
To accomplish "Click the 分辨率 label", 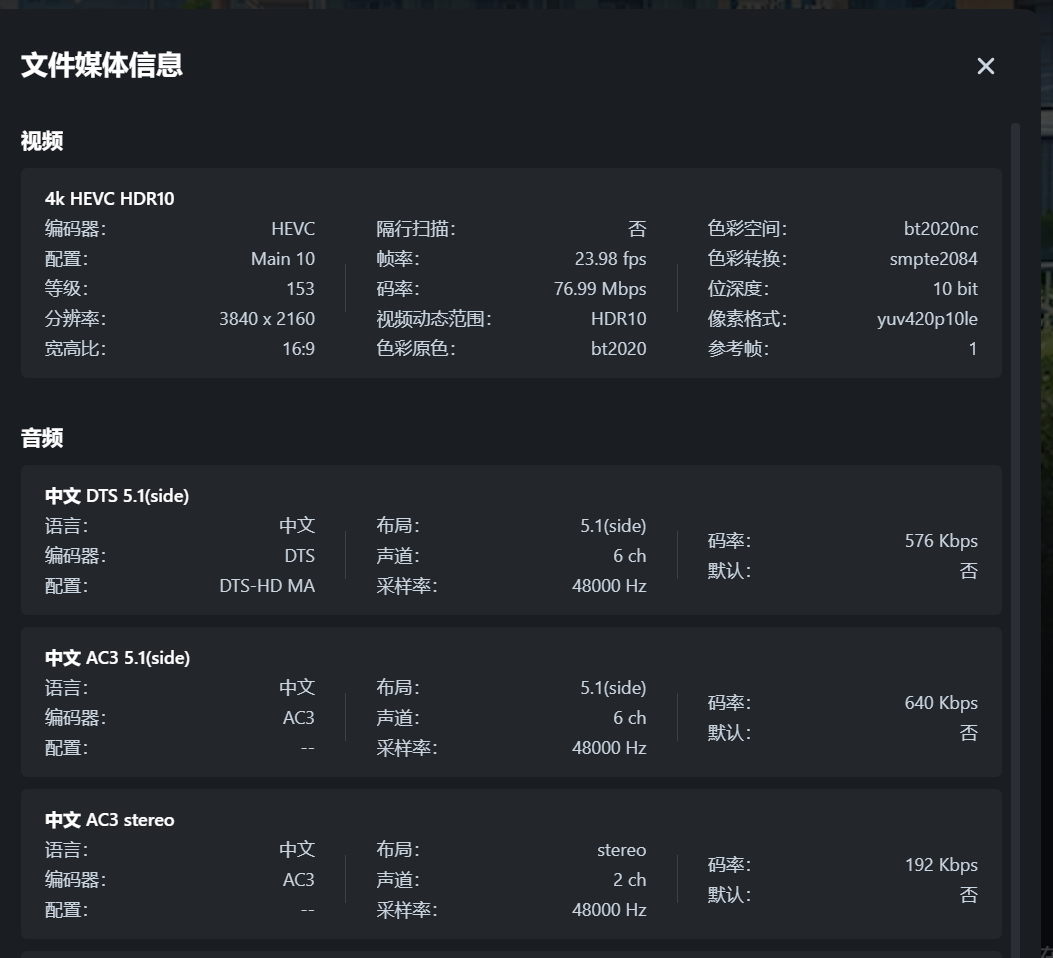I will point(75,319).
